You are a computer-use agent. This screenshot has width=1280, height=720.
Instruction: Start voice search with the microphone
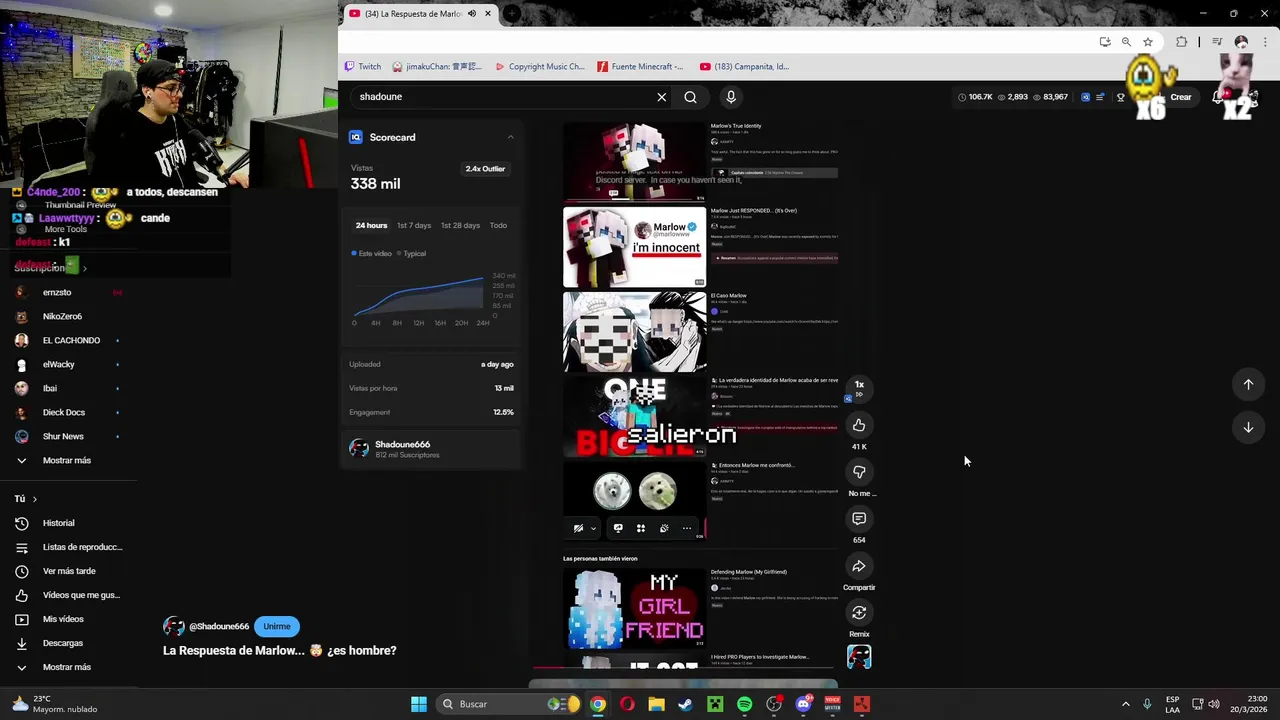(x=731, y=97)
